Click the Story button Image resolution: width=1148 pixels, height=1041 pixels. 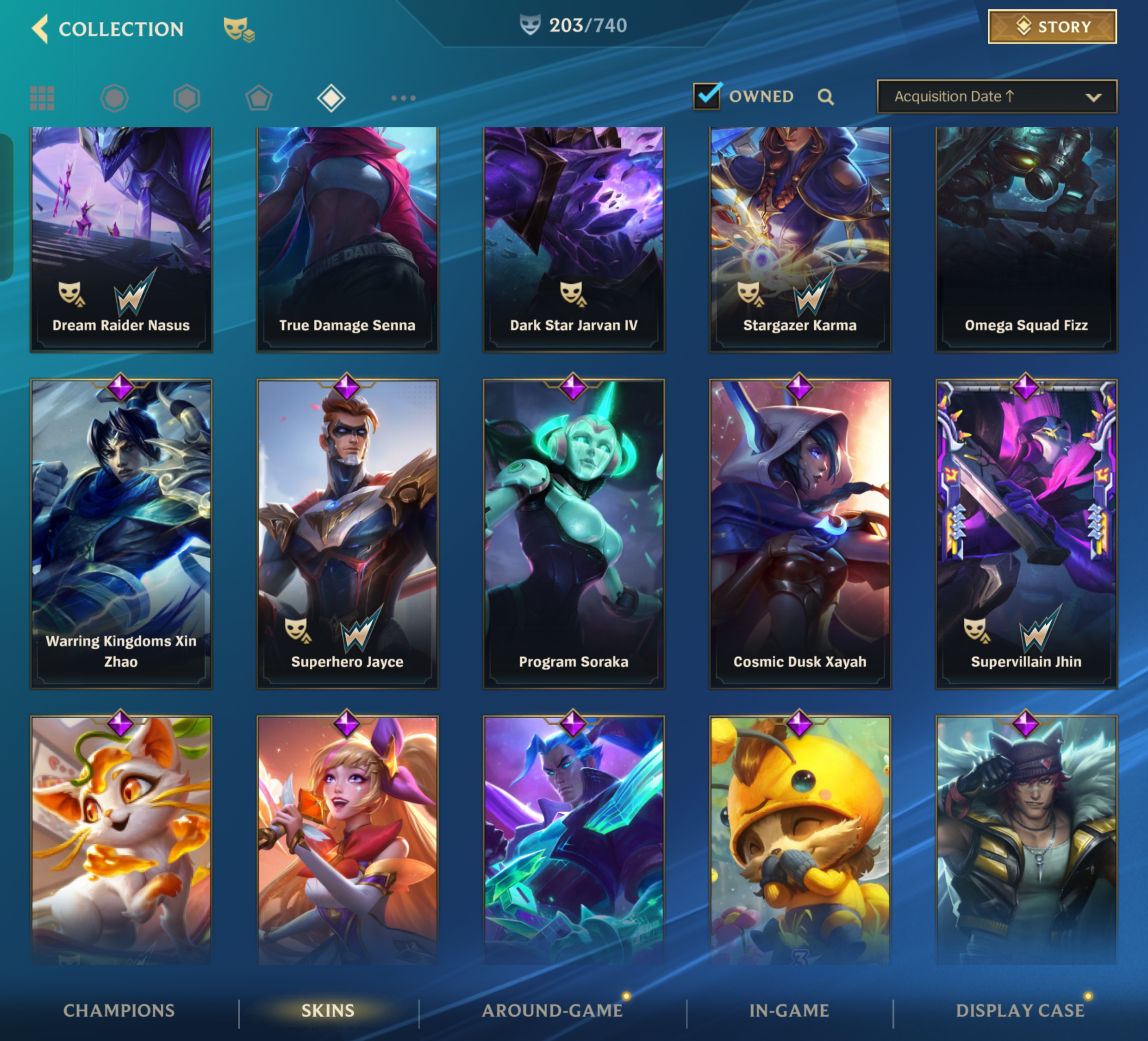[1052, 27]
